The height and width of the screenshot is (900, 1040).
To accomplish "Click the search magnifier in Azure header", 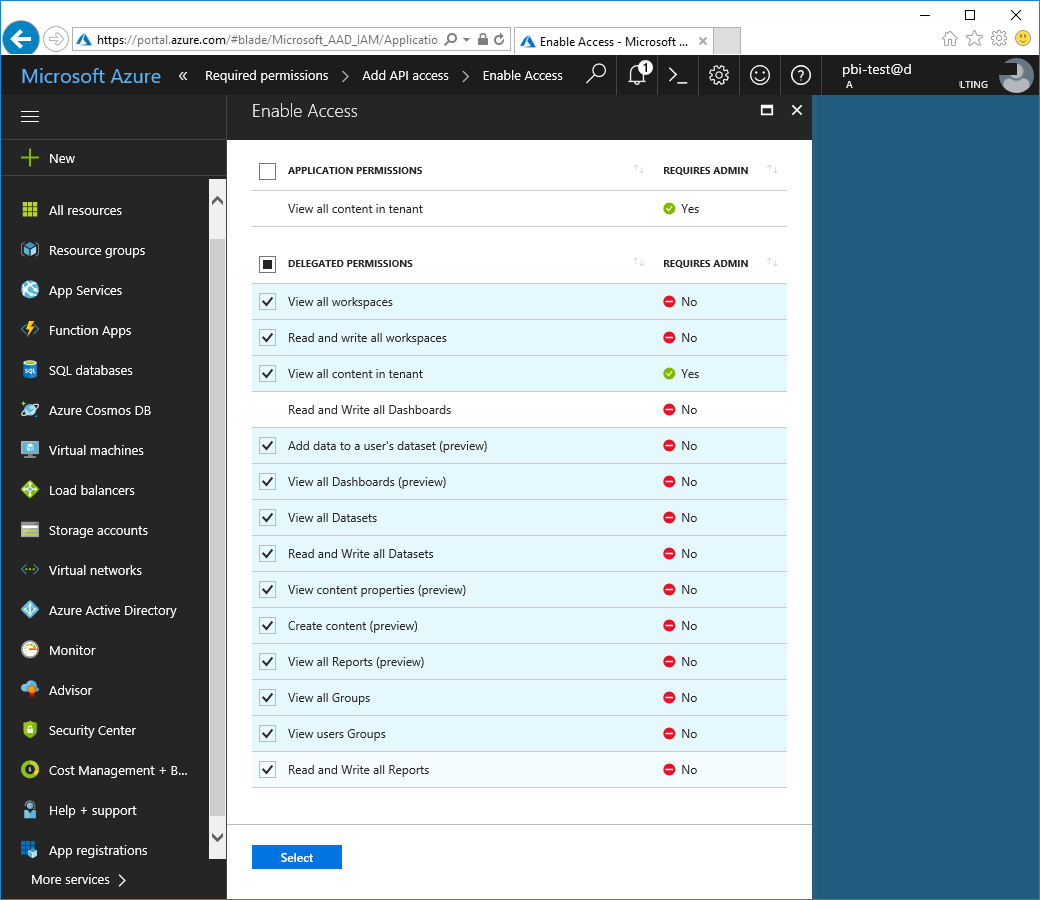I will [x=596, y=75].
